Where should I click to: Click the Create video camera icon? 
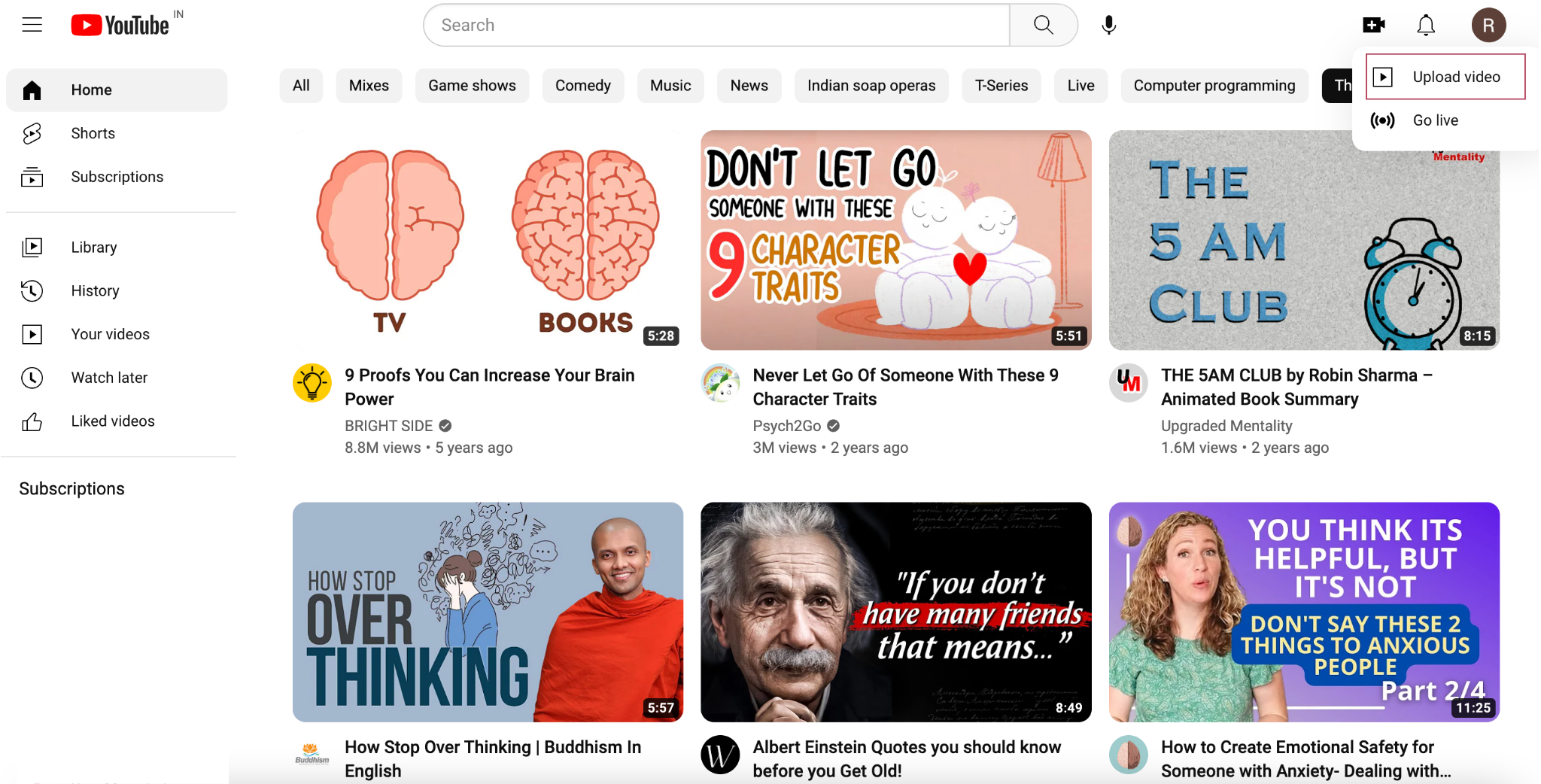(1373, 25)
